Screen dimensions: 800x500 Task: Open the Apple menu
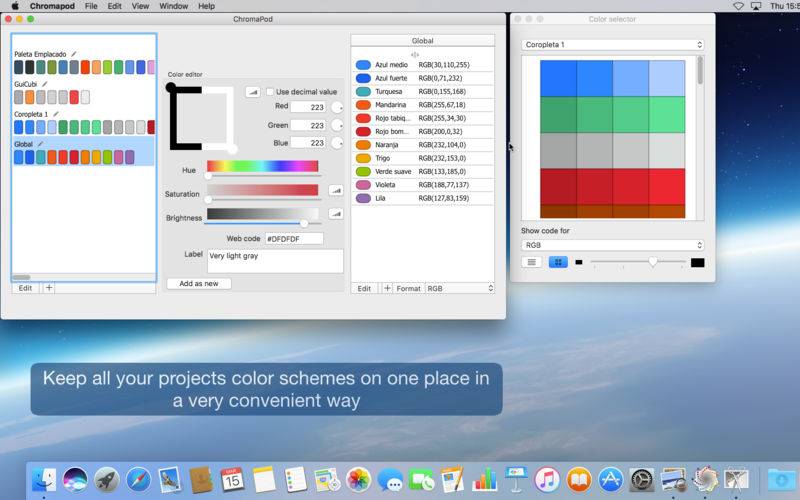pyautogui.click(x=15, y=6)
